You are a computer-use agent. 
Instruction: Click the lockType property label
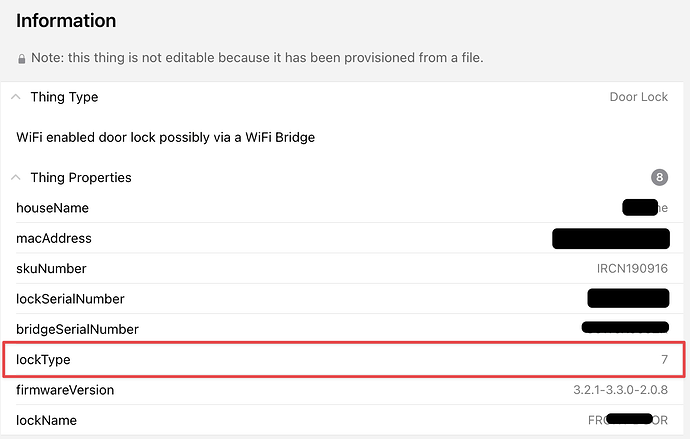(43, 359)
